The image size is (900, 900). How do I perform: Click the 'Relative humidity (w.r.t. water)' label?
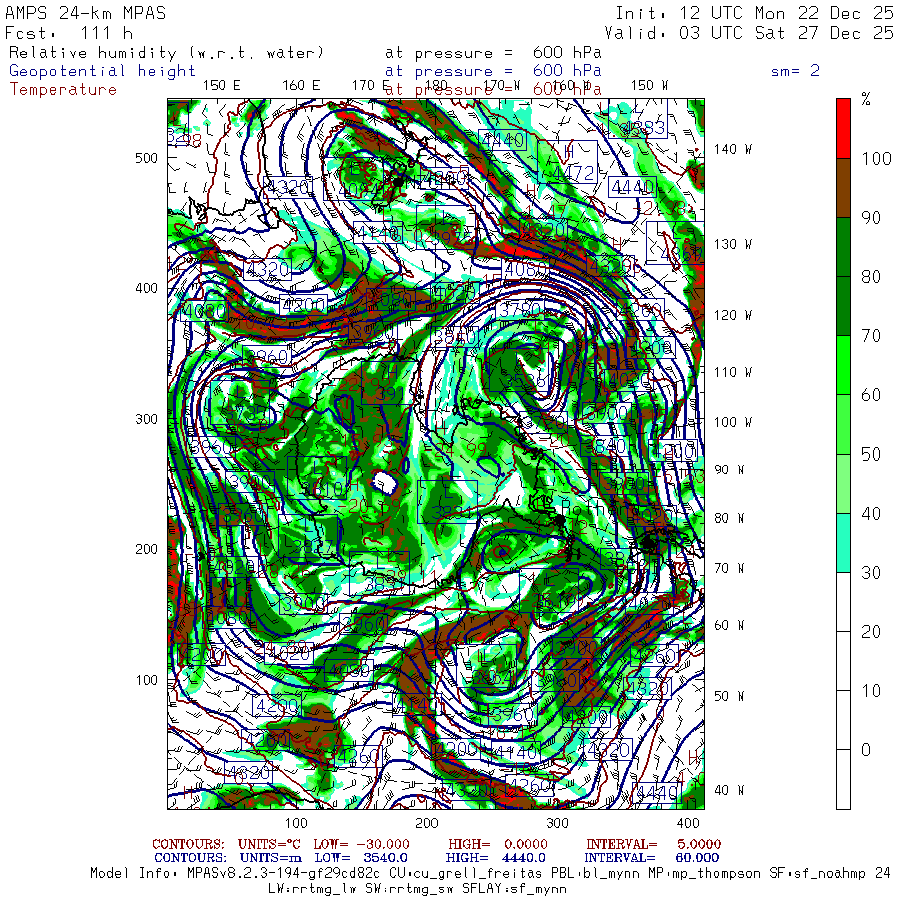[x=166, y=53]
